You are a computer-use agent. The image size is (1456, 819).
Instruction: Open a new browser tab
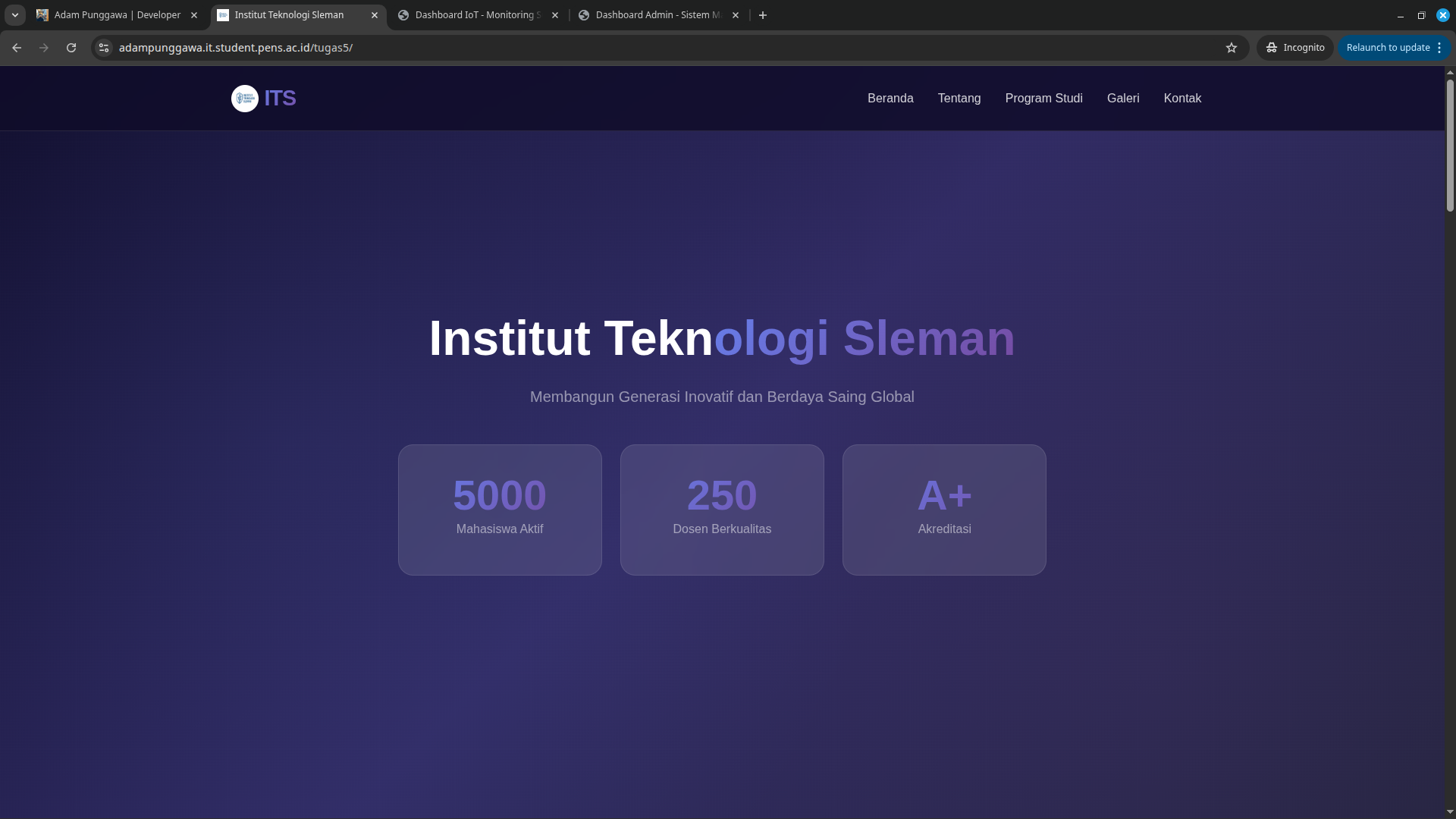762,14
